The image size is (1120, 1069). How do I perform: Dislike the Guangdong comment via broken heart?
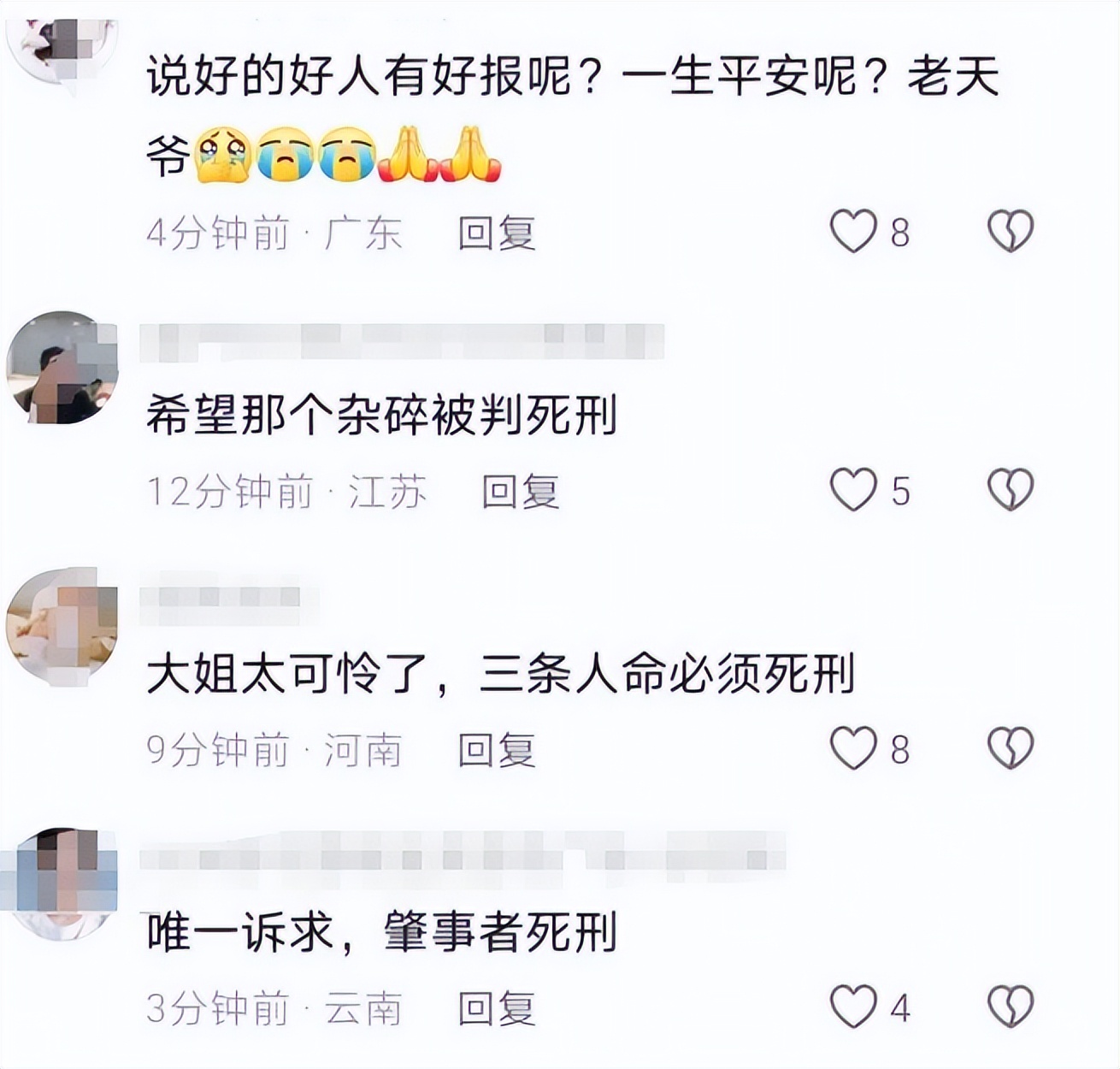(1011, 232)
